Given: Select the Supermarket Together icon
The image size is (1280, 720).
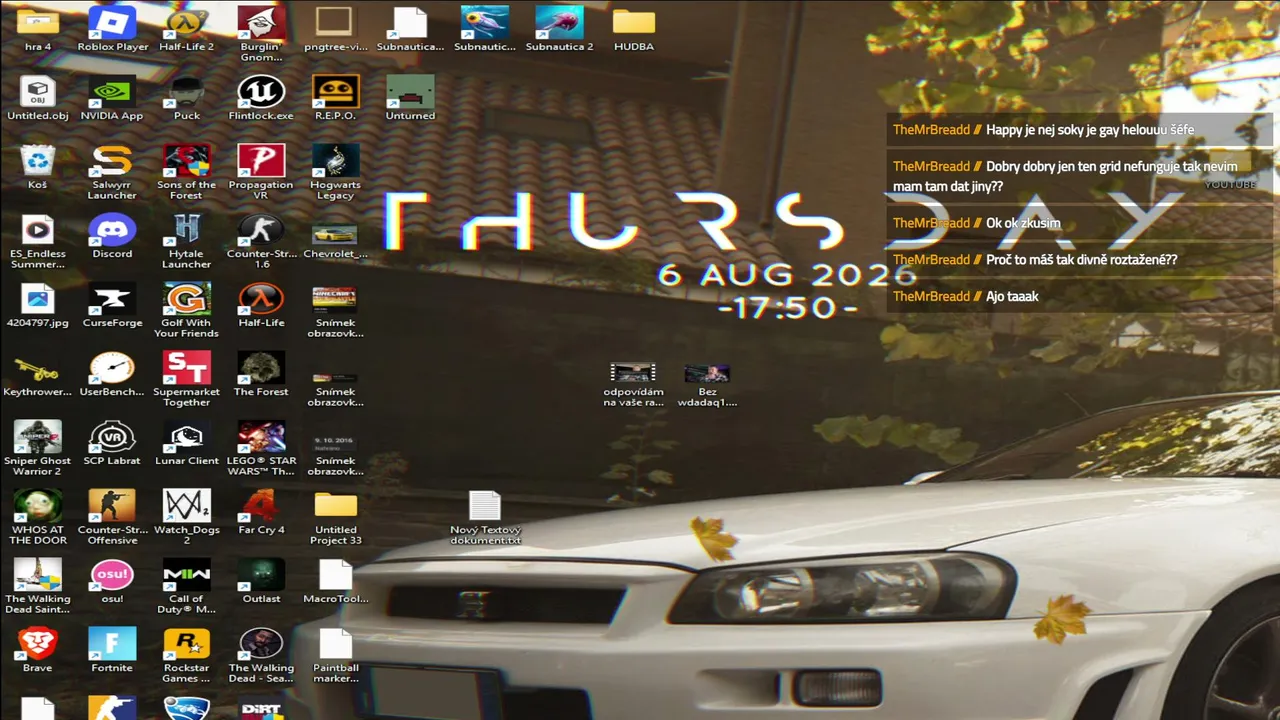Looking at the screenshot, I should [186, 379].
